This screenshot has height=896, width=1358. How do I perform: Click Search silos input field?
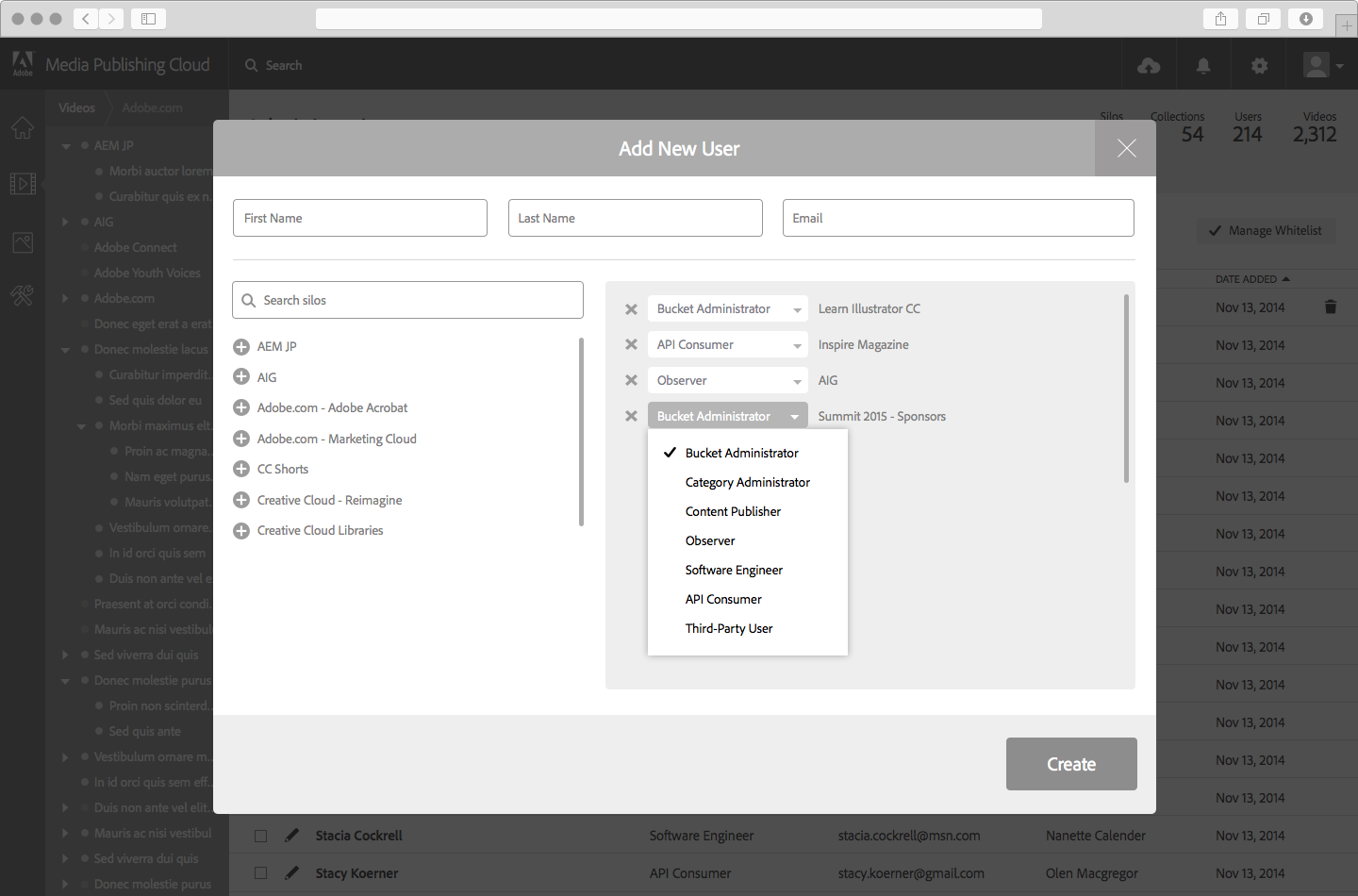(407, 300)
